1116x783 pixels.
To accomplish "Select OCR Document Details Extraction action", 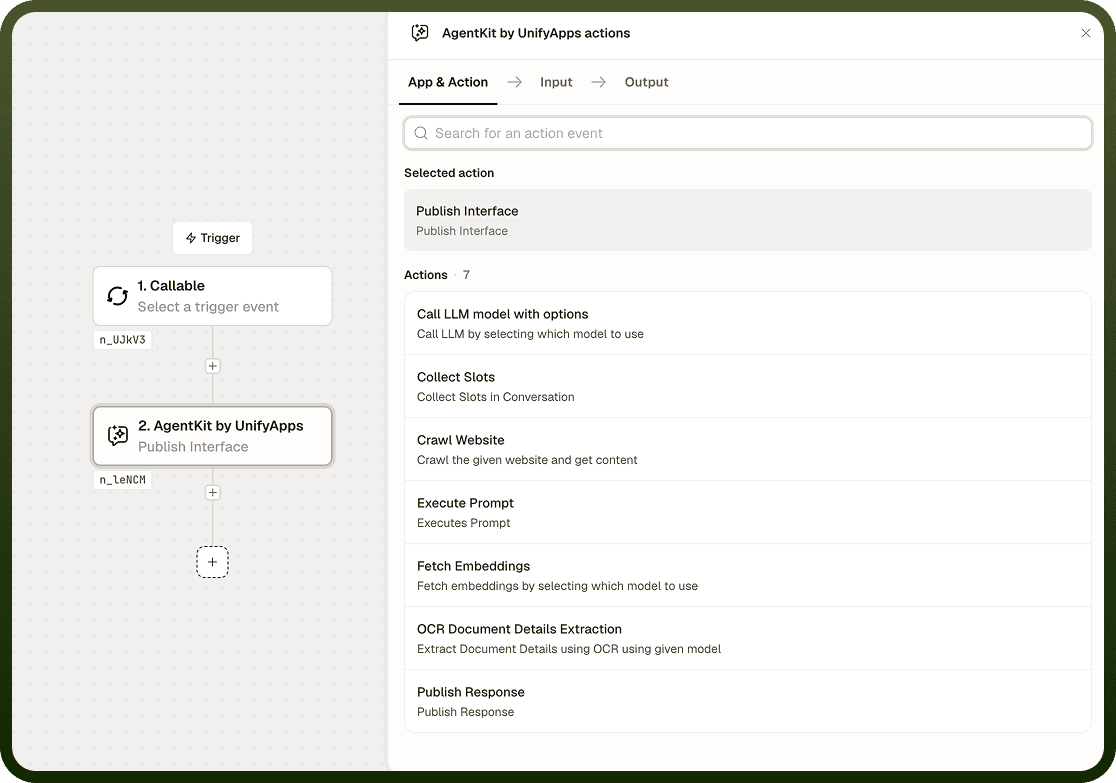I will tap(748, 639).
